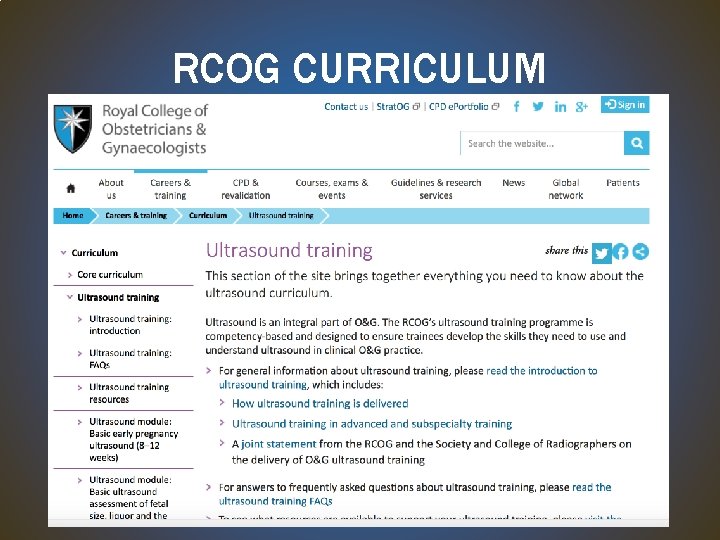Open Basic ultrasound assessment of fetal size module
The width and height of the screenshot is (720, 540).
click(130, 498)
